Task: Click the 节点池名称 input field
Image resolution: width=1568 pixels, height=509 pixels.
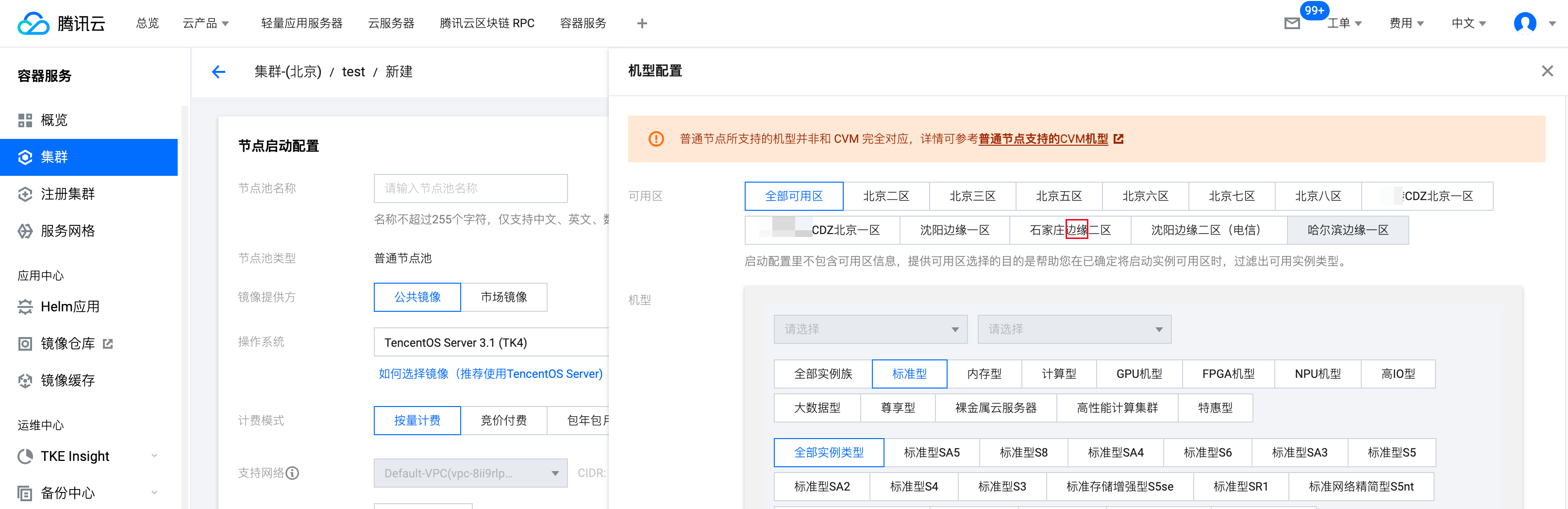Action: [x=470, y=189]
